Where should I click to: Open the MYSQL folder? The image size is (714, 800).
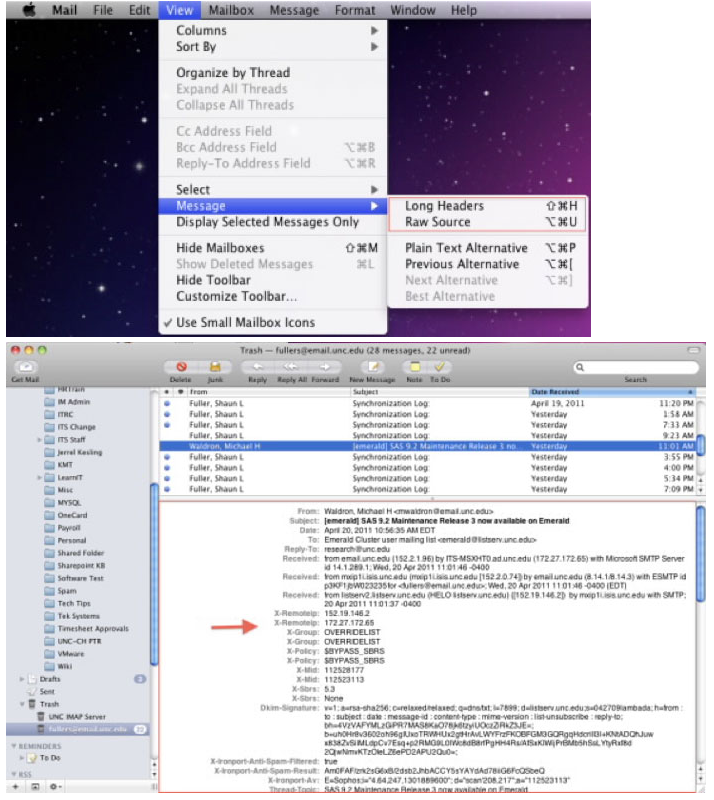tap(63, 503)
